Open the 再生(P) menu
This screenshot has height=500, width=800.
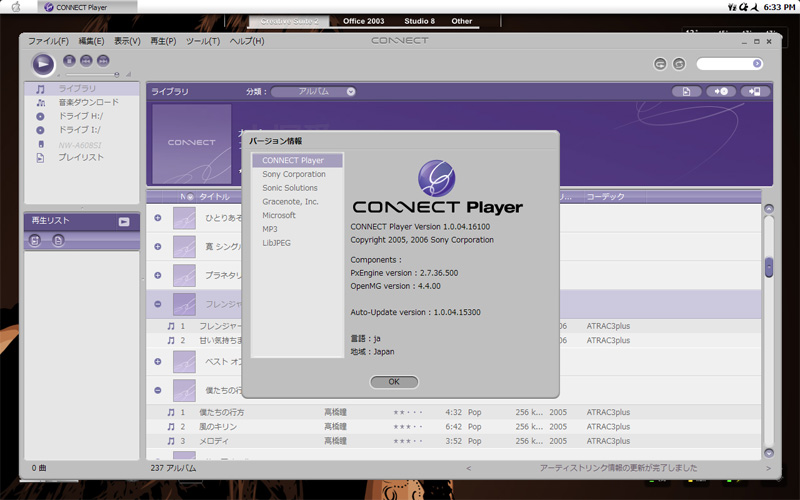(x=163, y=41)
